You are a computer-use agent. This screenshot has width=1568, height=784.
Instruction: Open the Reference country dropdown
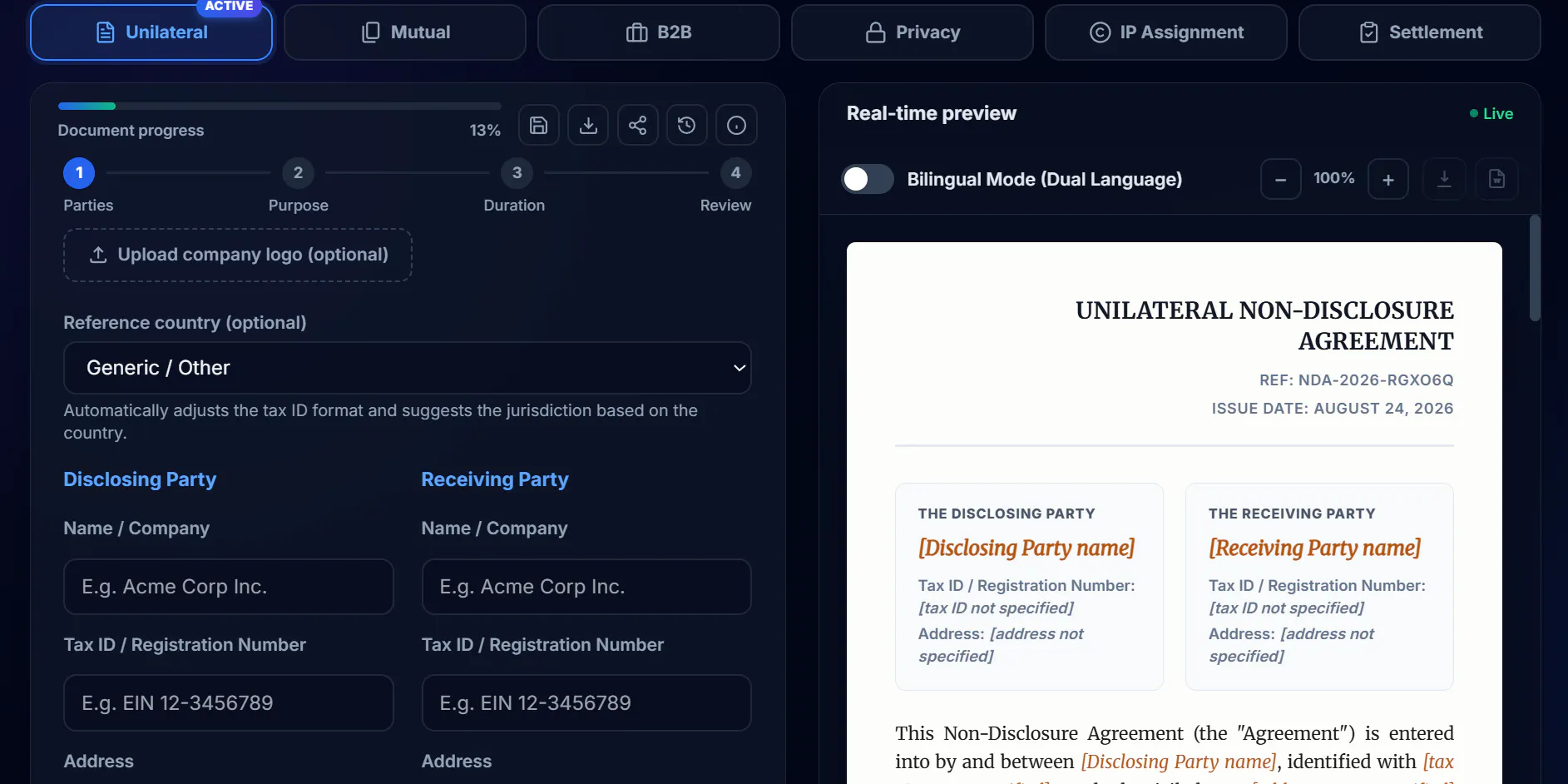pyautogui.click(x=408, y=368)
